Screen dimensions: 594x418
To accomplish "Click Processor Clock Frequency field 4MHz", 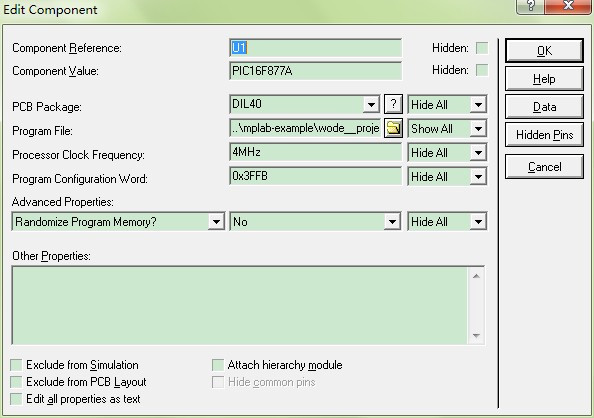I will point(315,152).
